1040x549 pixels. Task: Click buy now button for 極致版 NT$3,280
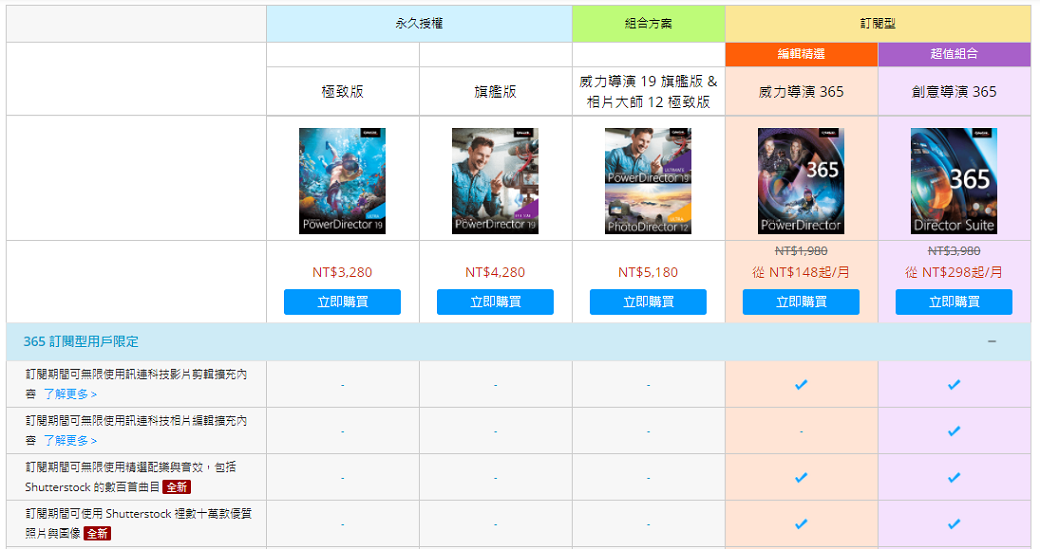[342, 302]
